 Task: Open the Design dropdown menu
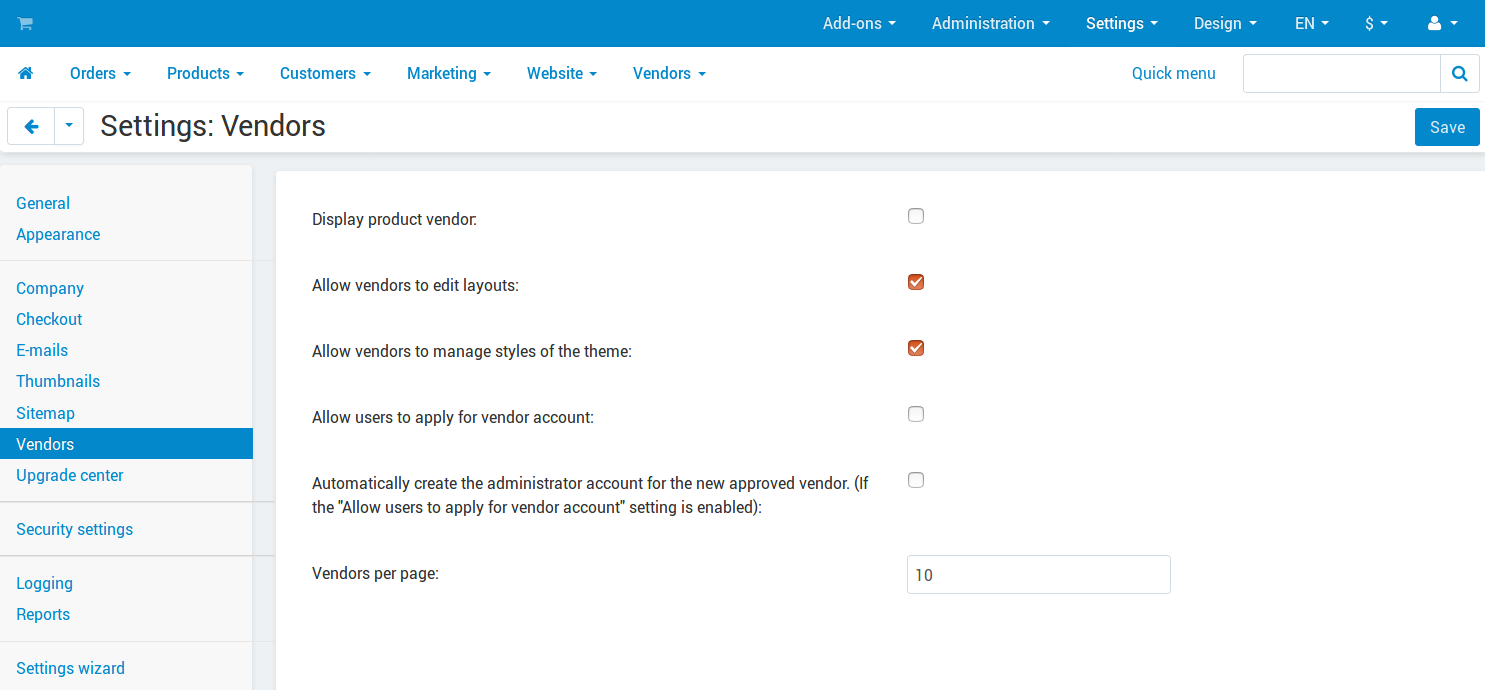pos(1225,23)
